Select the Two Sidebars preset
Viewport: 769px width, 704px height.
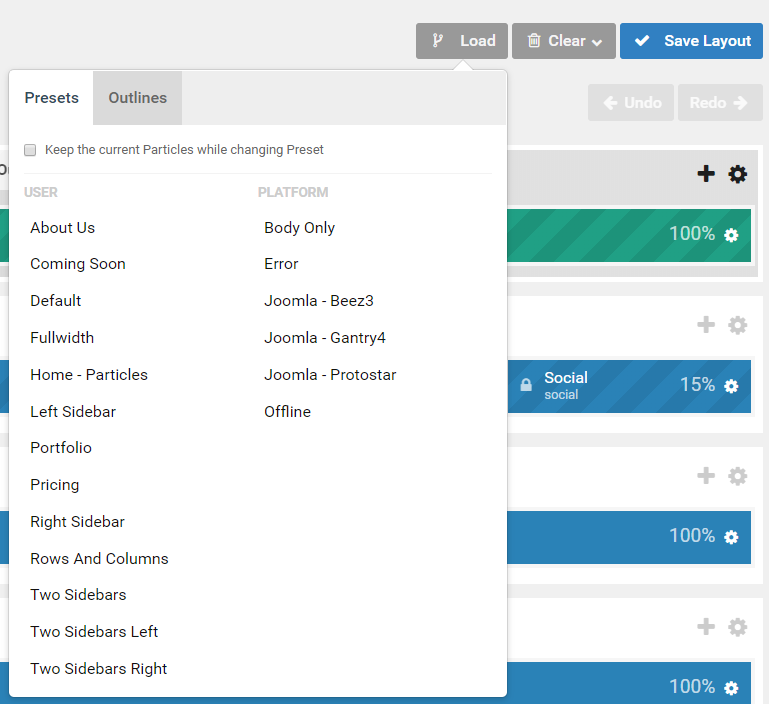click(78, 595)
